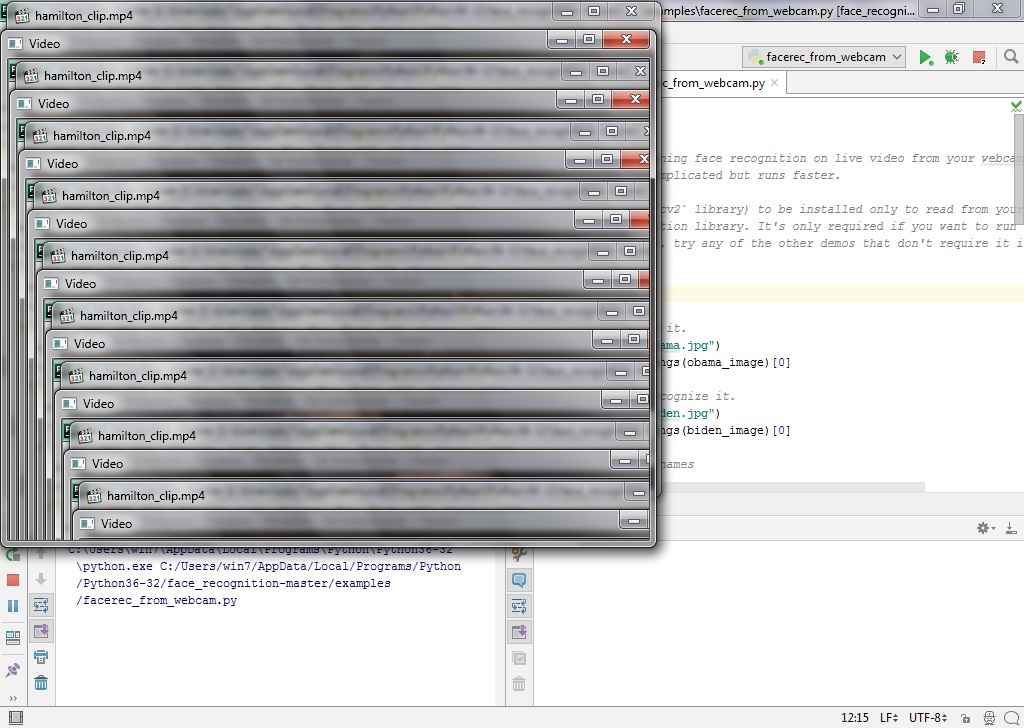Expand the >> more actions in Run toolbar
Image resolution: width=1024 pixels, height=728 pixels.
coord(13,698)
